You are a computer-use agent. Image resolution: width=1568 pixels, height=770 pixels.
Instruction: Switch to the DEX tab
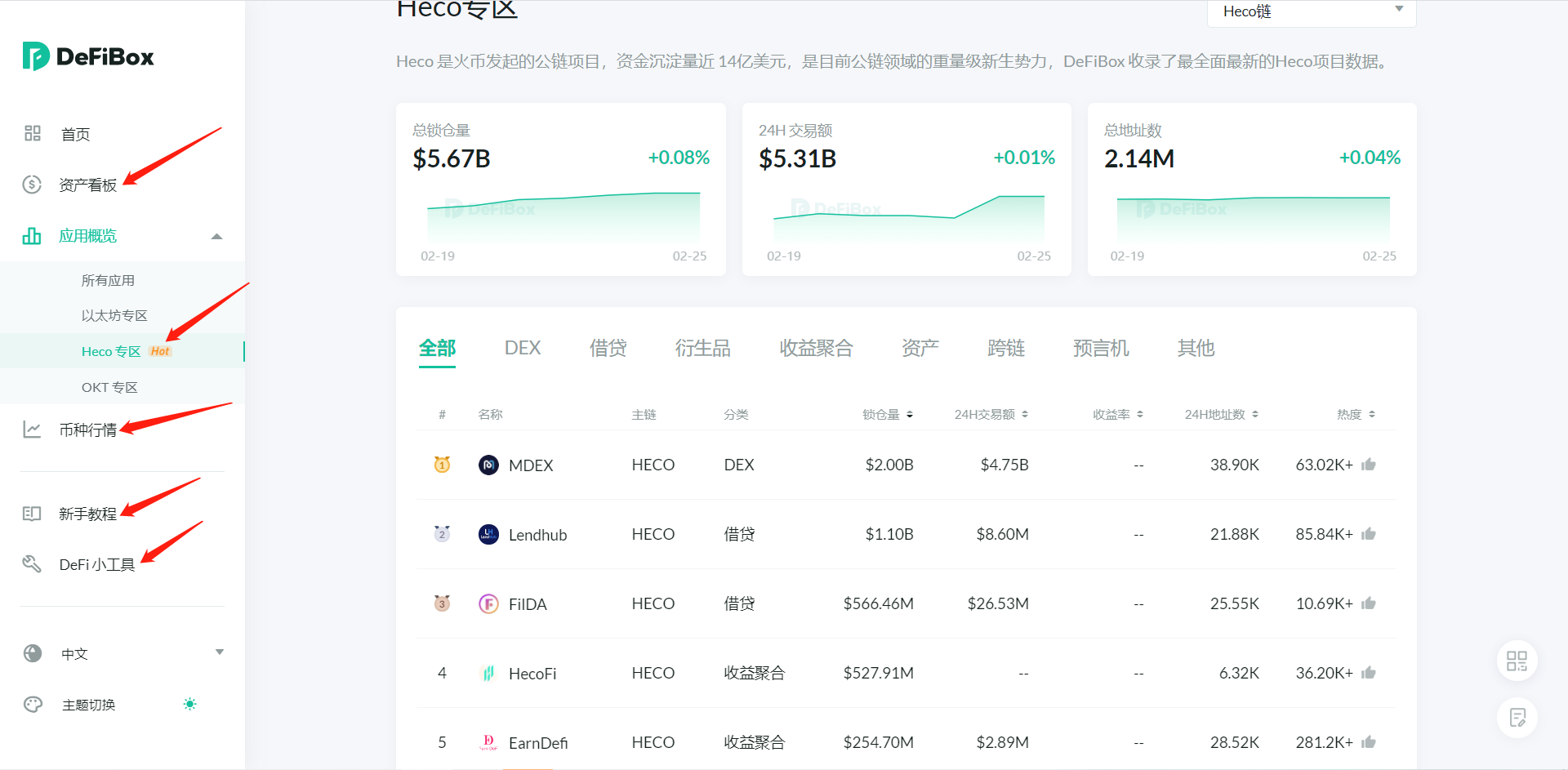pyautogui.click(x=522, y=348)
